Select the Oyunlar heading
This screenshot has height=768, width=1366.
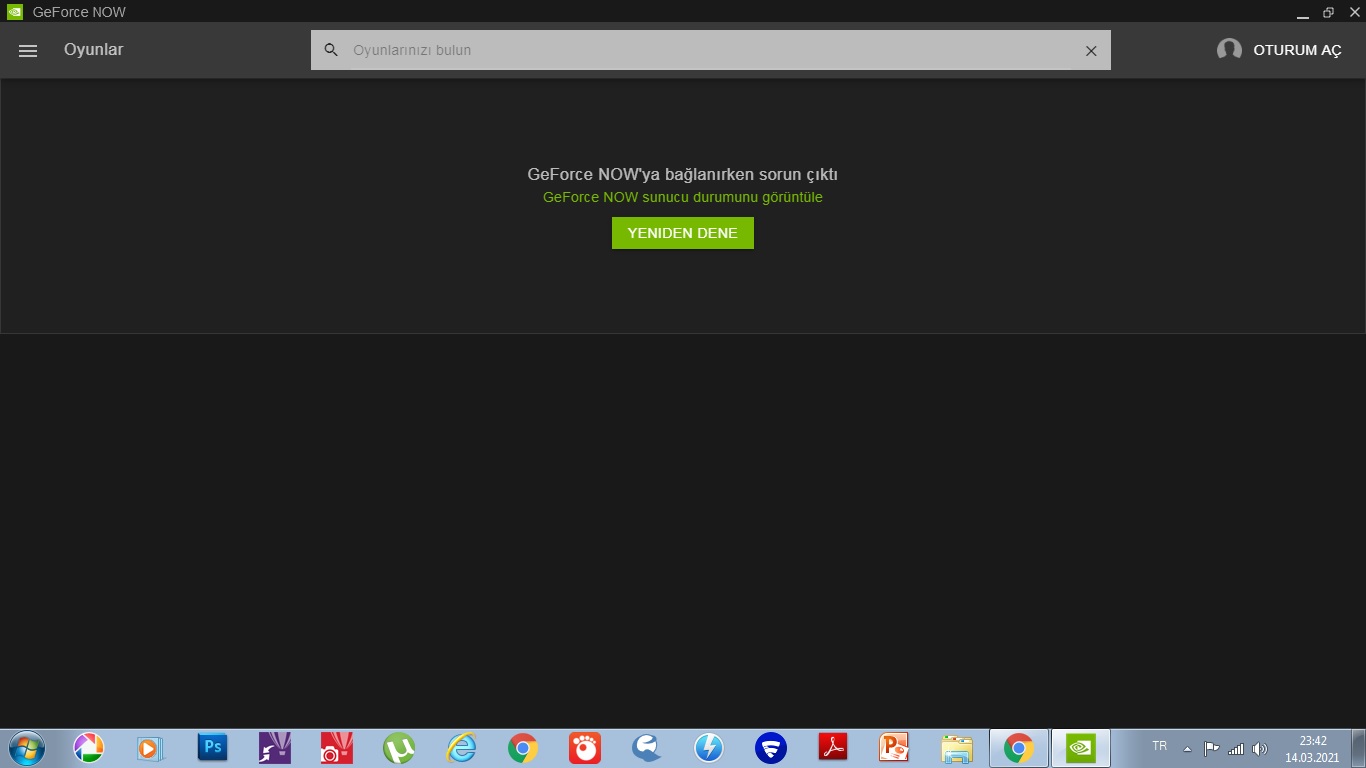(x=94, y=50)
